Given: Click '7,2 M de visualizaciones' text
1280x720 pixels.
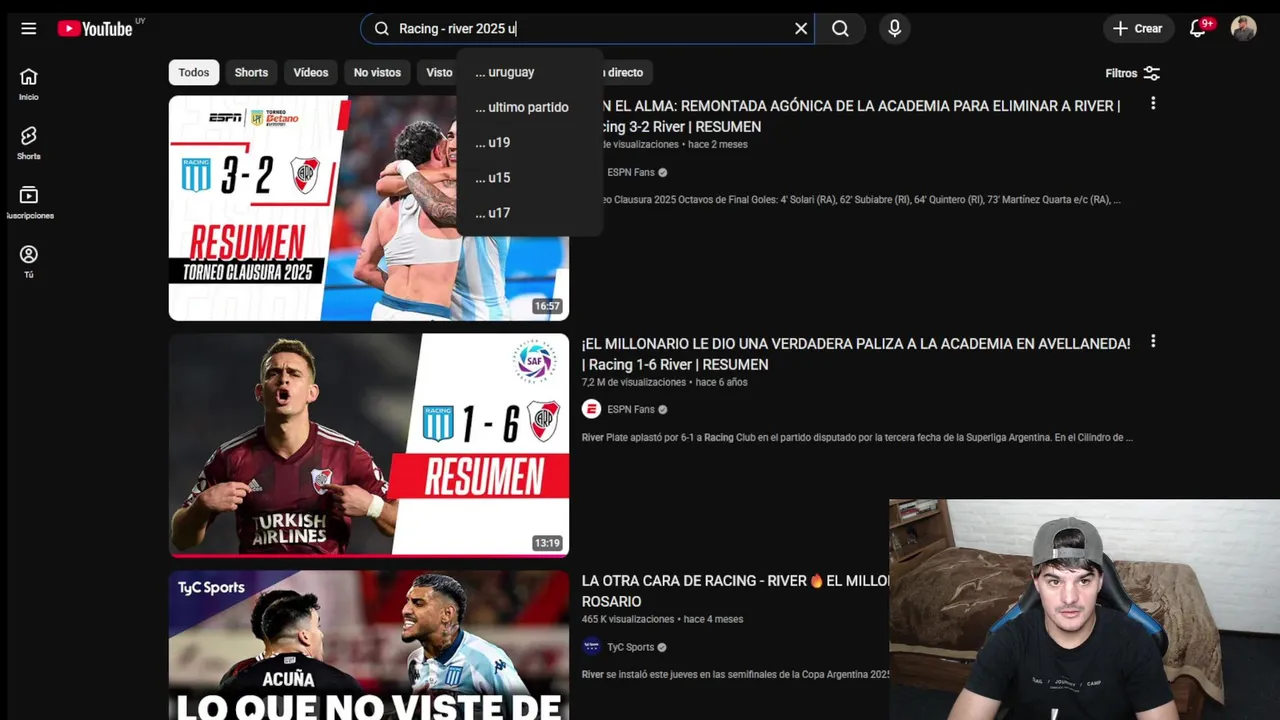Looking at the screenshot, I should [x=634, y=382].
